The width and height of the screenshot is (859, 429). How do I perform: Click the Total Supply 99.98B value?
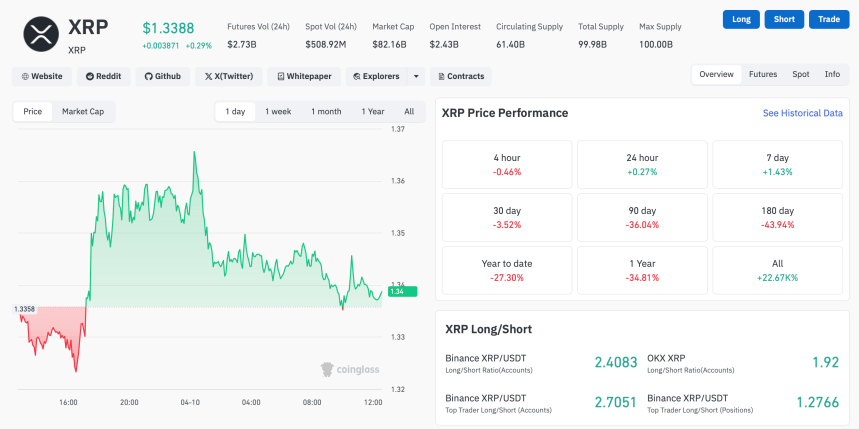point(592,44)
